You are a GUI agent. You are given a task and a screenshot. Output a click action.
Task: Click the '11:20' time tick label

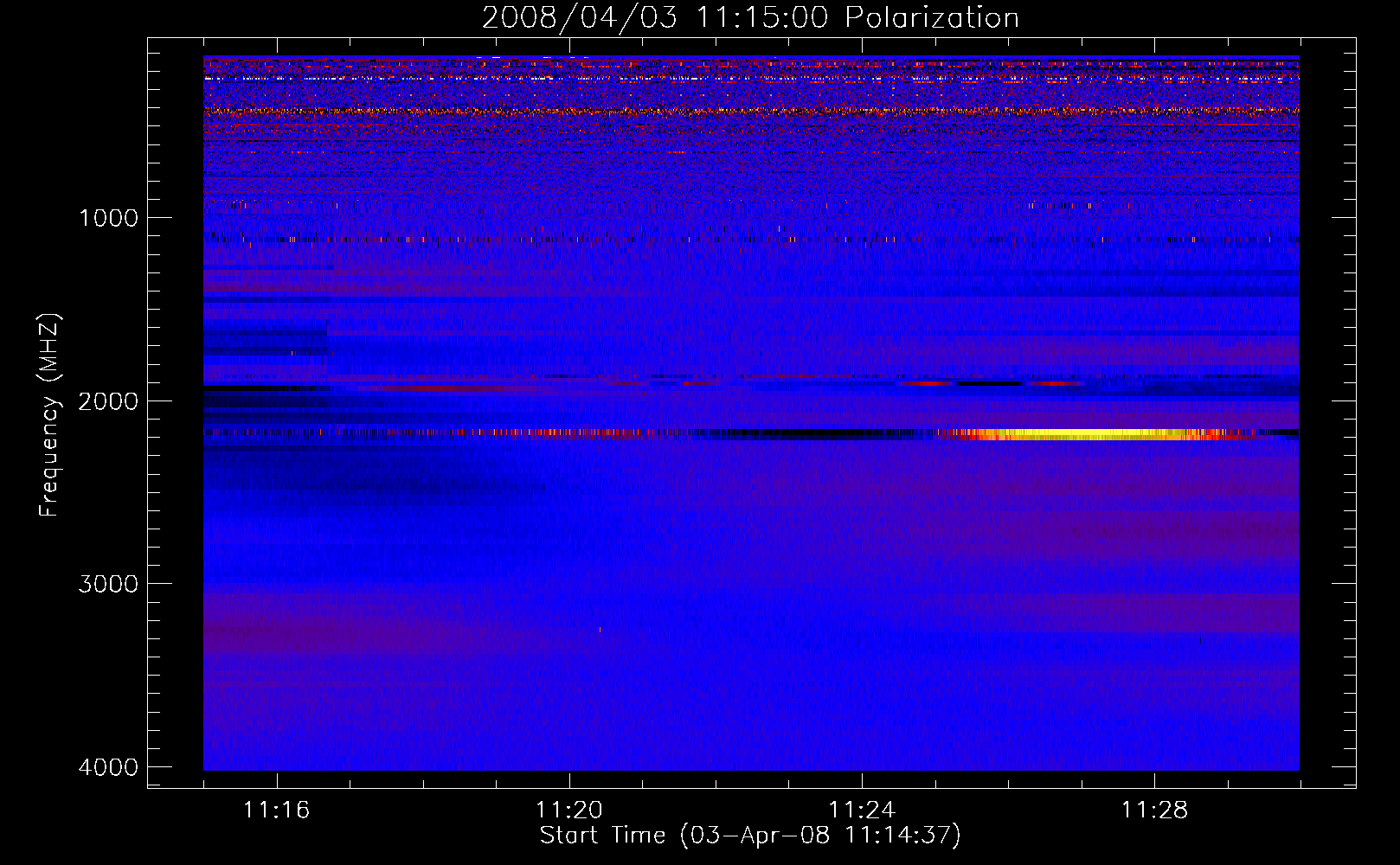[x=569, y=810]
